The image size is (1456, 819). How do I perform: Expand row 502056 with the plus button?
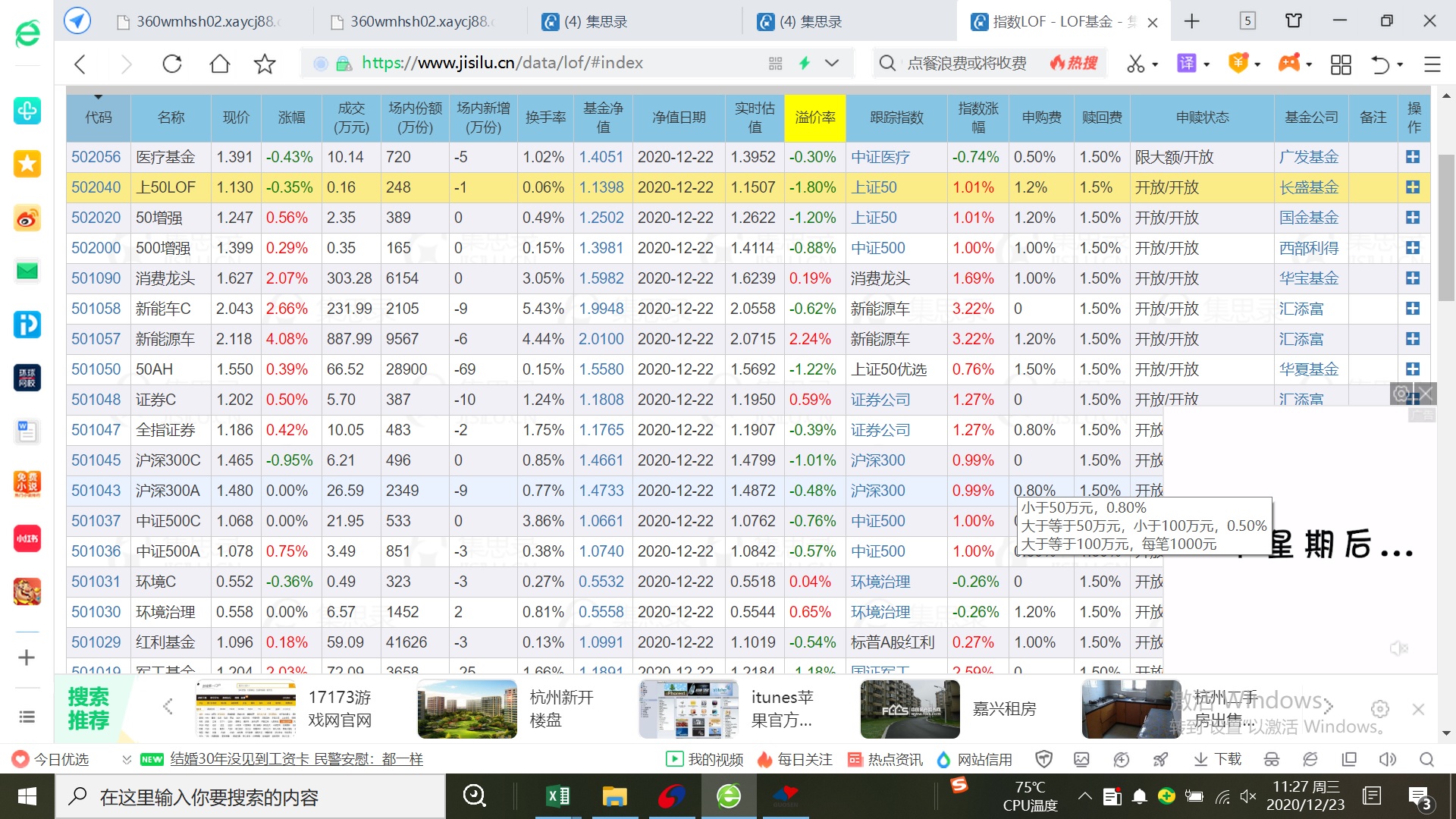(x=1413, y=157)
